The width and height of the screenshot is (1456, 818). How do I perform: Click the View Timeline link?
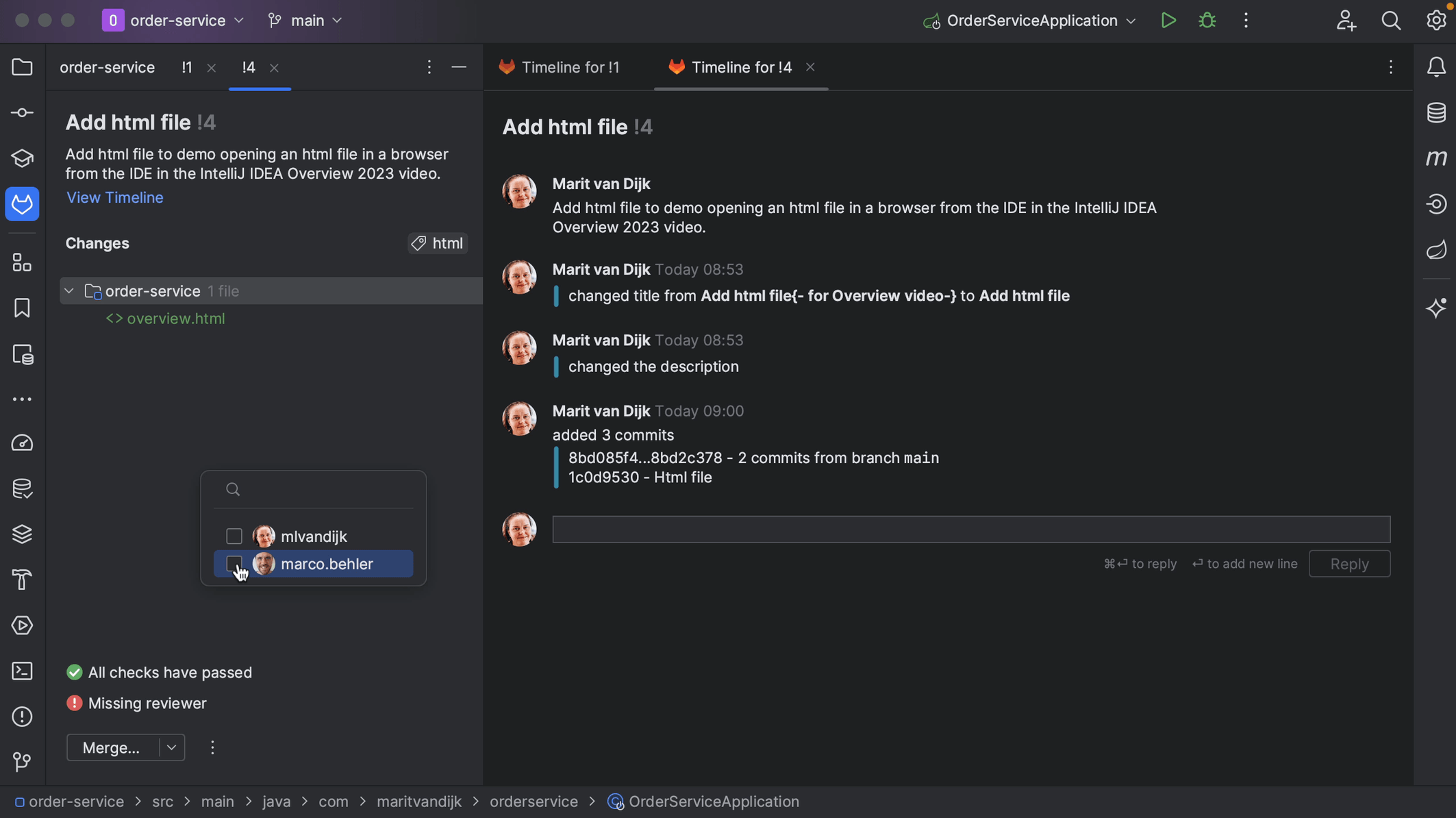[x=115, y=197]
